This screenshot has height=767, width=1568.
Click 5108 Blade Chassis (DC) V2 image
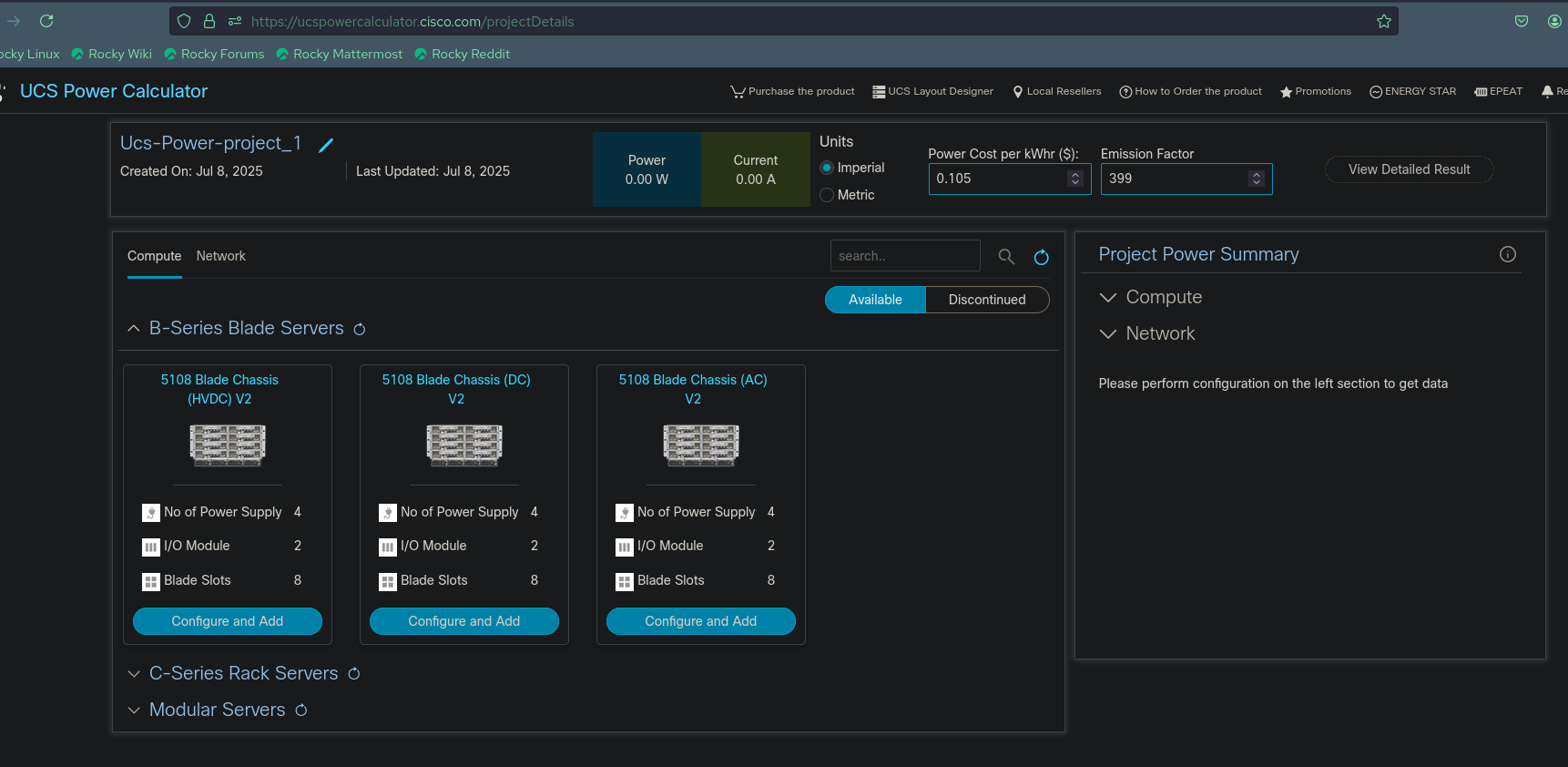pyautogui.click(x=464, y=445)
